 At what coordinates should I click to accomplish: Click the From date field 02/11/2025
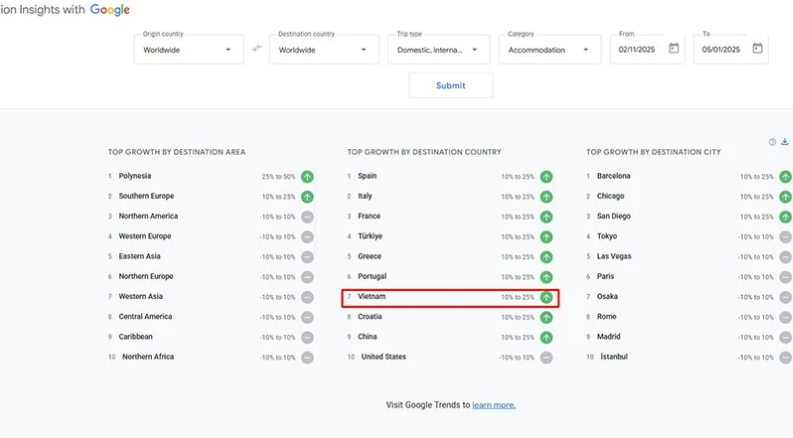tap(636, 49)
